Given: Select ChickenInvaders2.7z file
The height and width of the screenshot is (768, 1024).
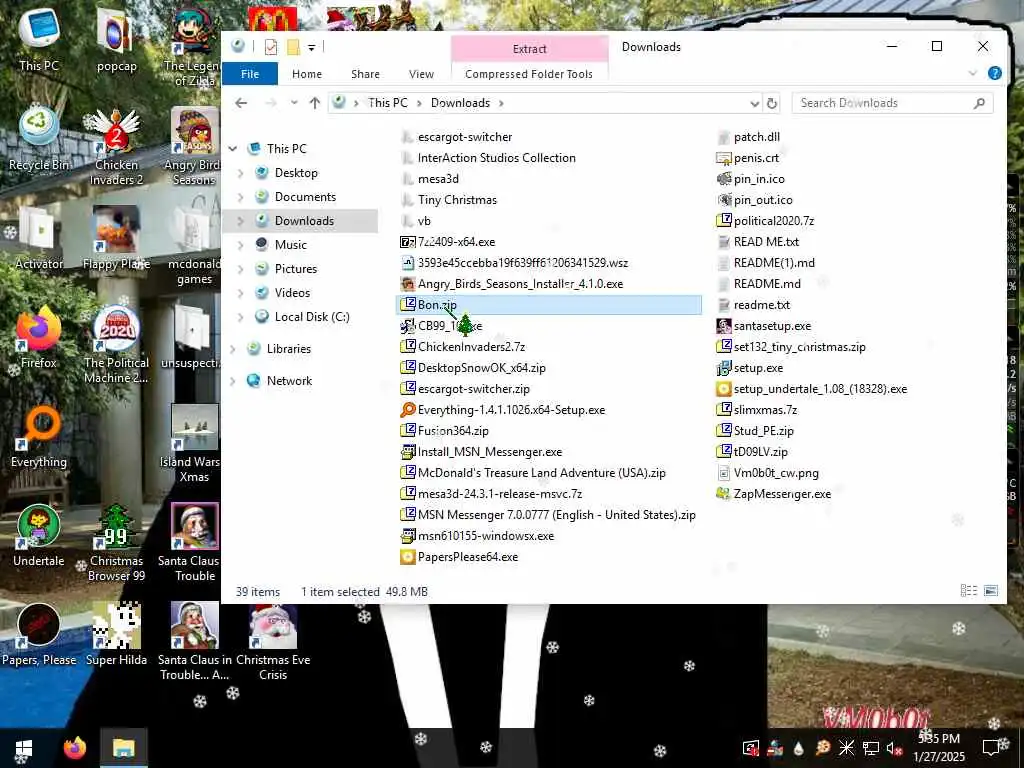Looking at the screenshot, I should click(463, 347).
